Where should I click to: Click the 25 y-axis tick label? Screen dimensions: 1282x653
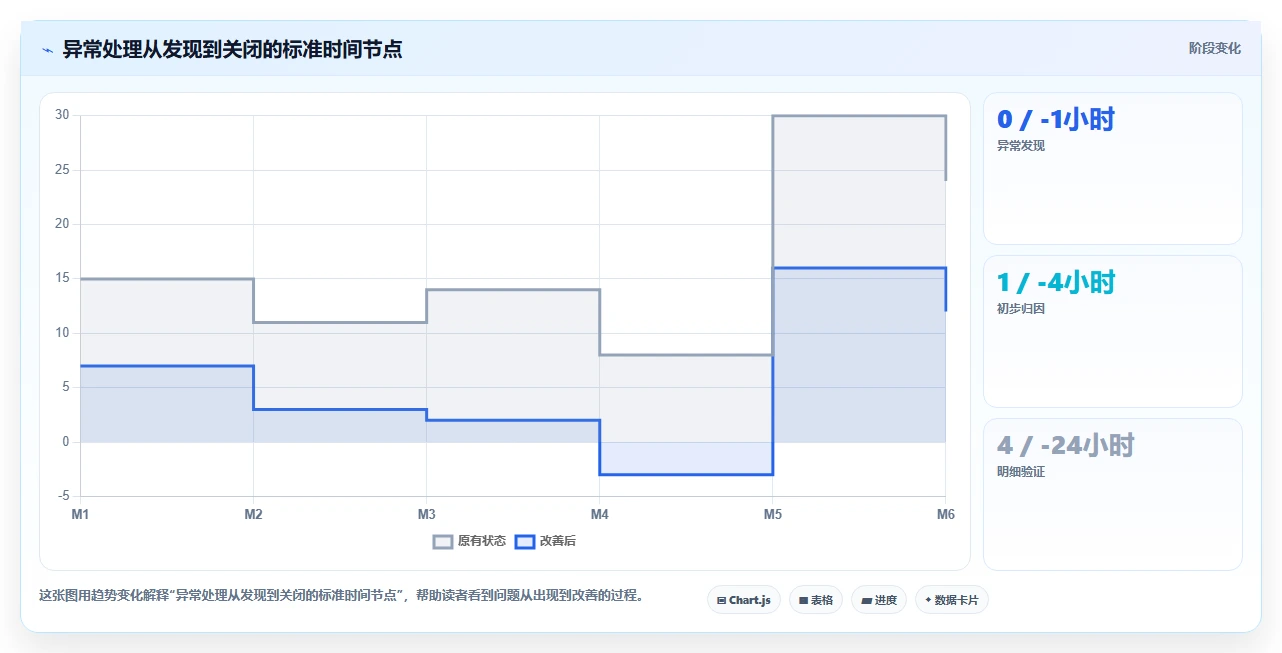tap(62, 170)
